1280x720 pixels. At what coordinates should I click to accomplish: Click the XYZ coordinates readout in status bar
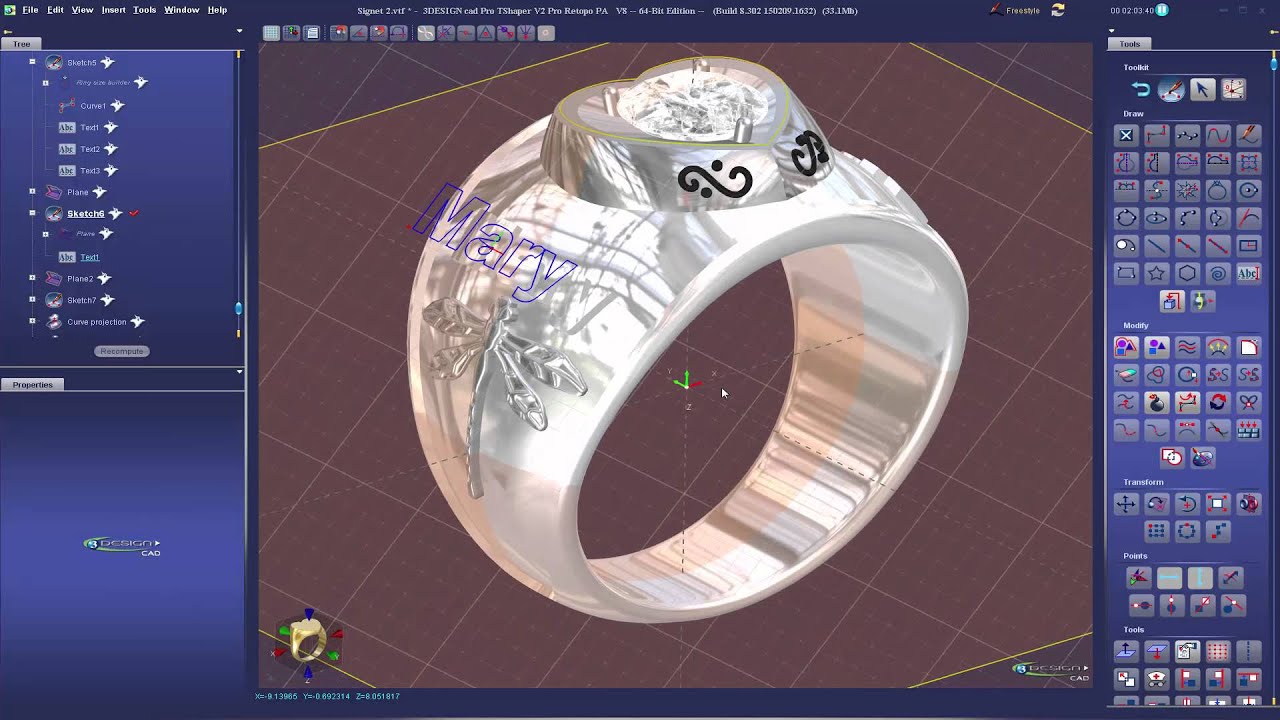click(327, 696)
